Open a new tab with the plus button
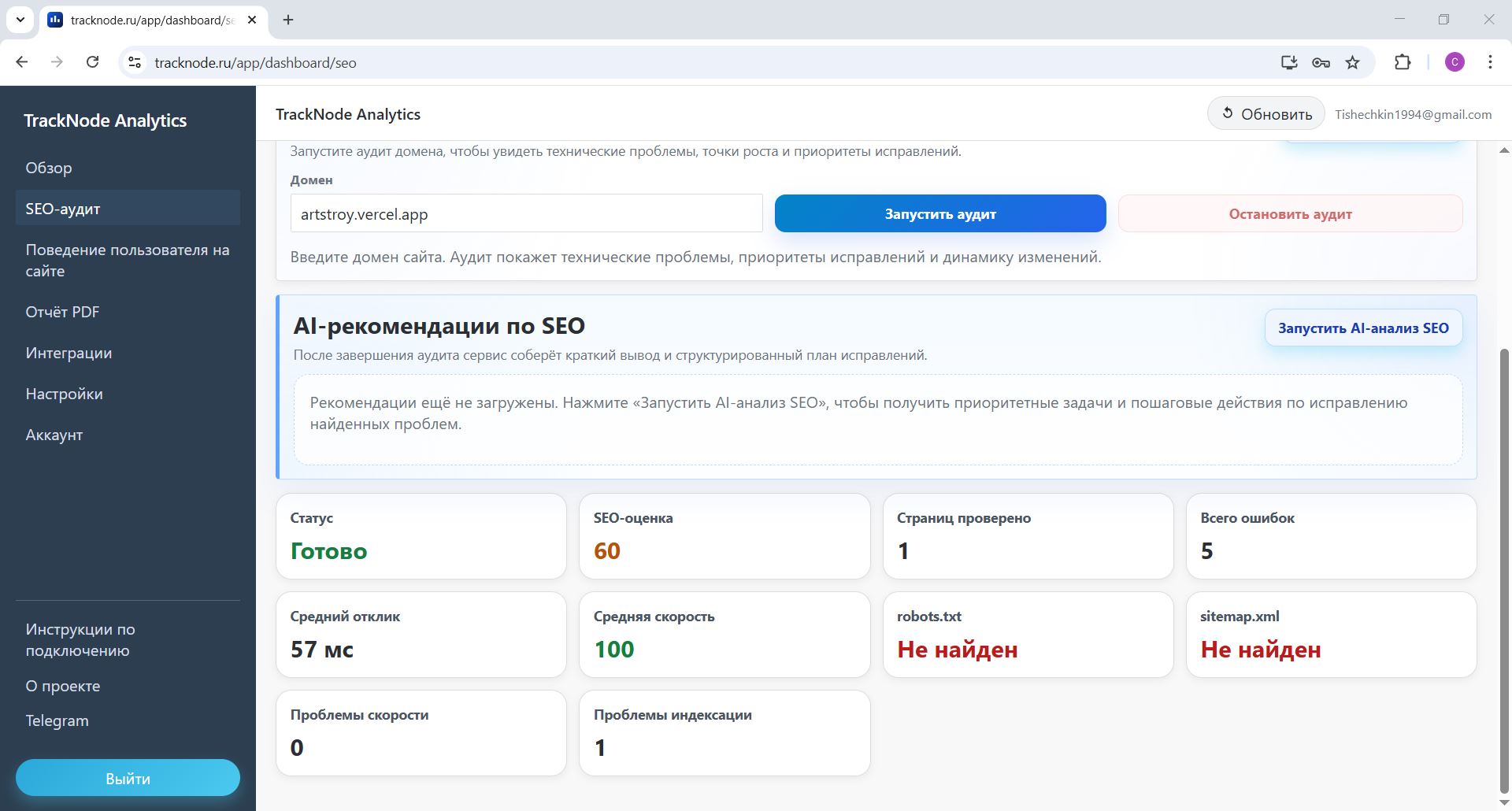Screen dimensions: 1512x811 (287, 20)
